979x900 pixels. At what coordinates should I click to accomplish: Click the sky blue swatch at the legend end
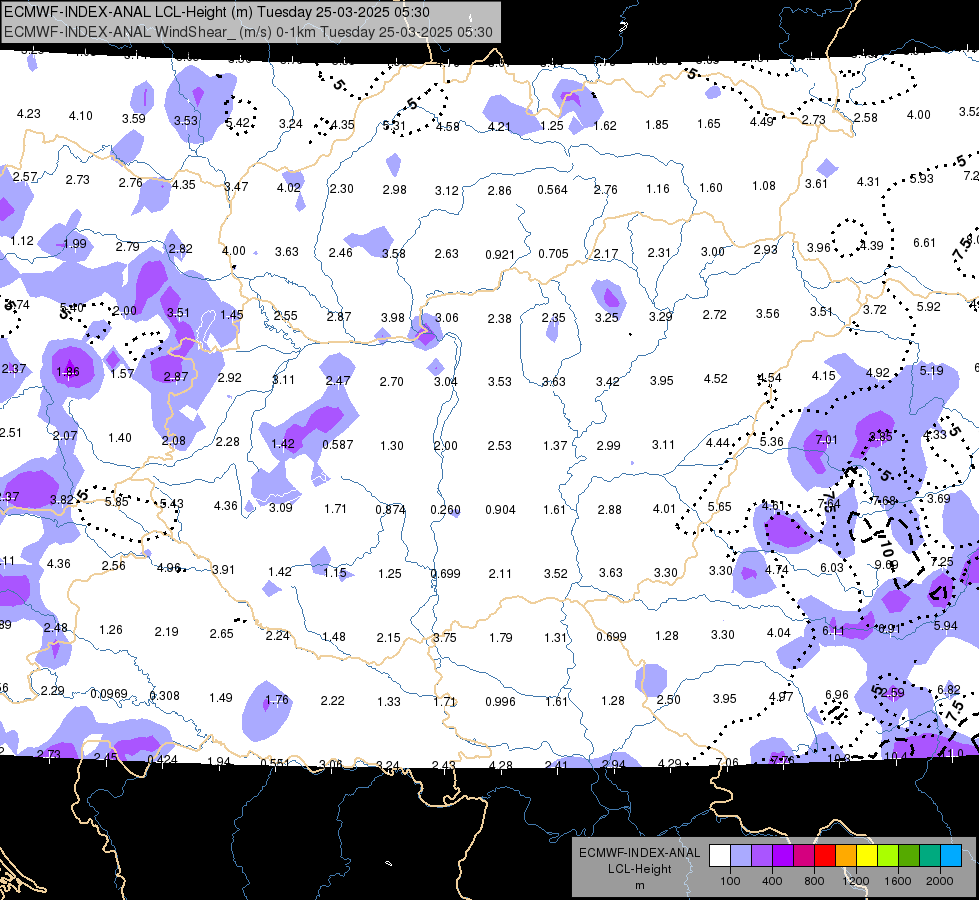point(951,856)
